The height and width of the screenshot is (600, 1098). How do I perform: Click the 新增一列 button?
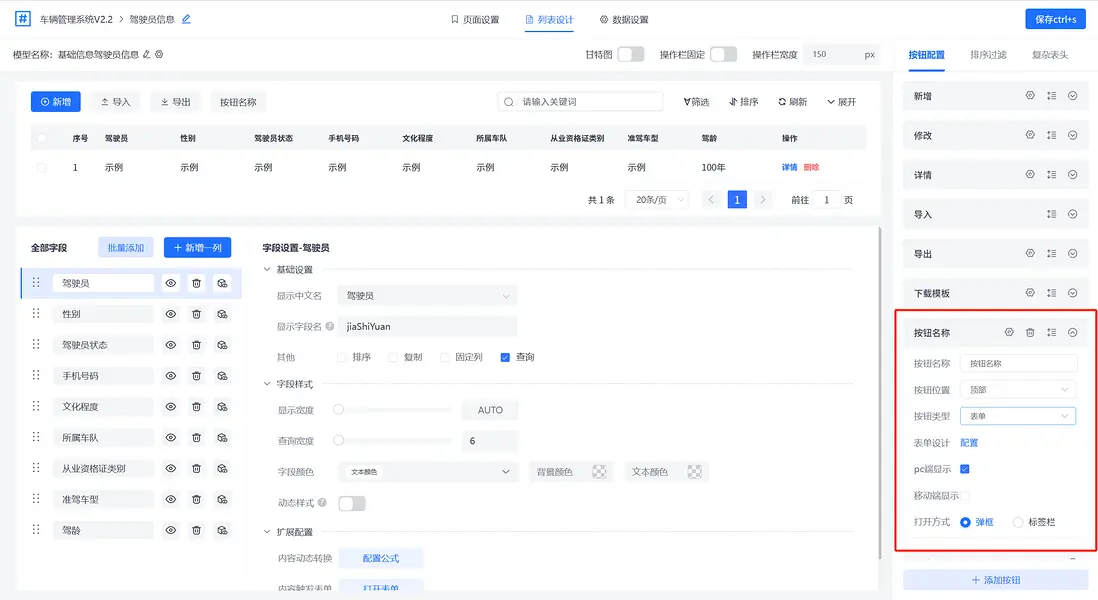click(197, 248)
